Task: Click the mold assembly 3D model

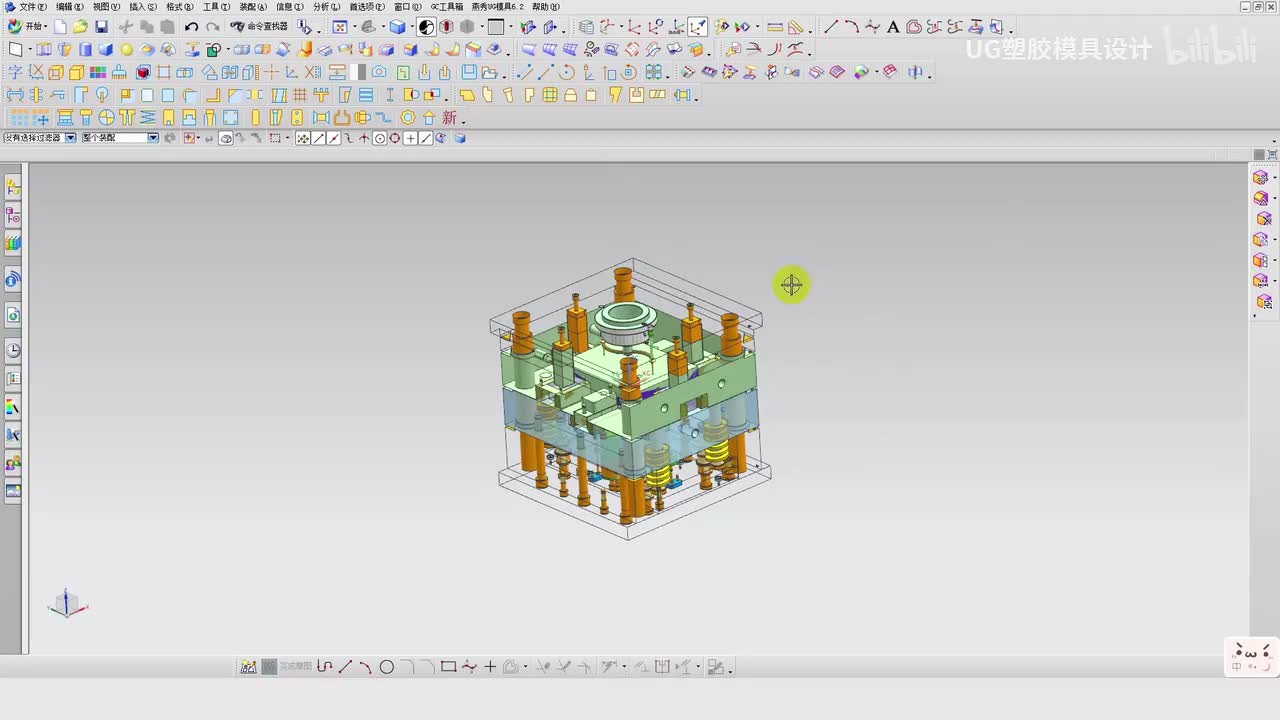Action: [x=630, y=400]
